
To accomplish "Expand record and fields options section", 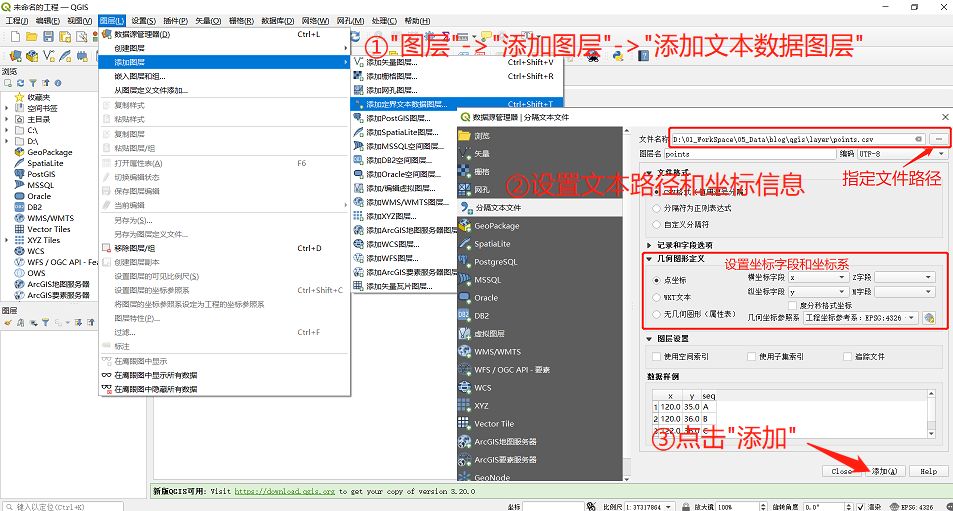I will (649, 245).
